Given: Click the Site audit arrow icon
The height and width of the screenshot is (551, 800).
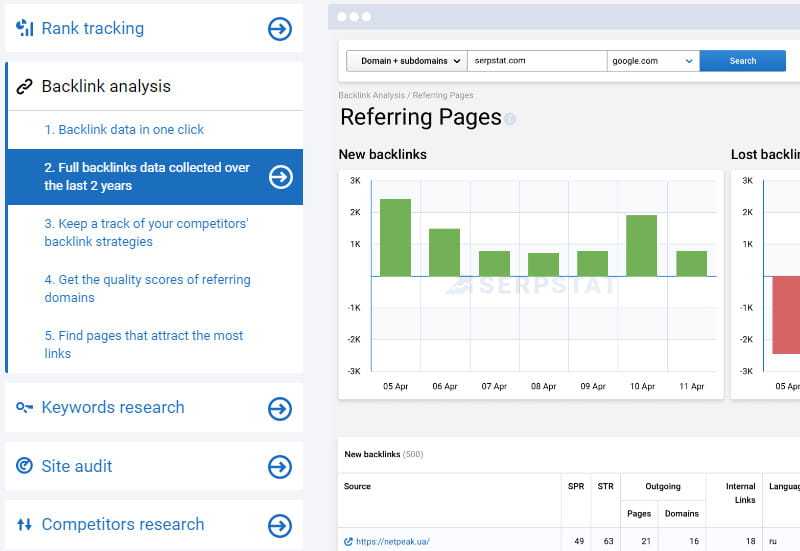Looking at the screenshot, I should (279, 467).
